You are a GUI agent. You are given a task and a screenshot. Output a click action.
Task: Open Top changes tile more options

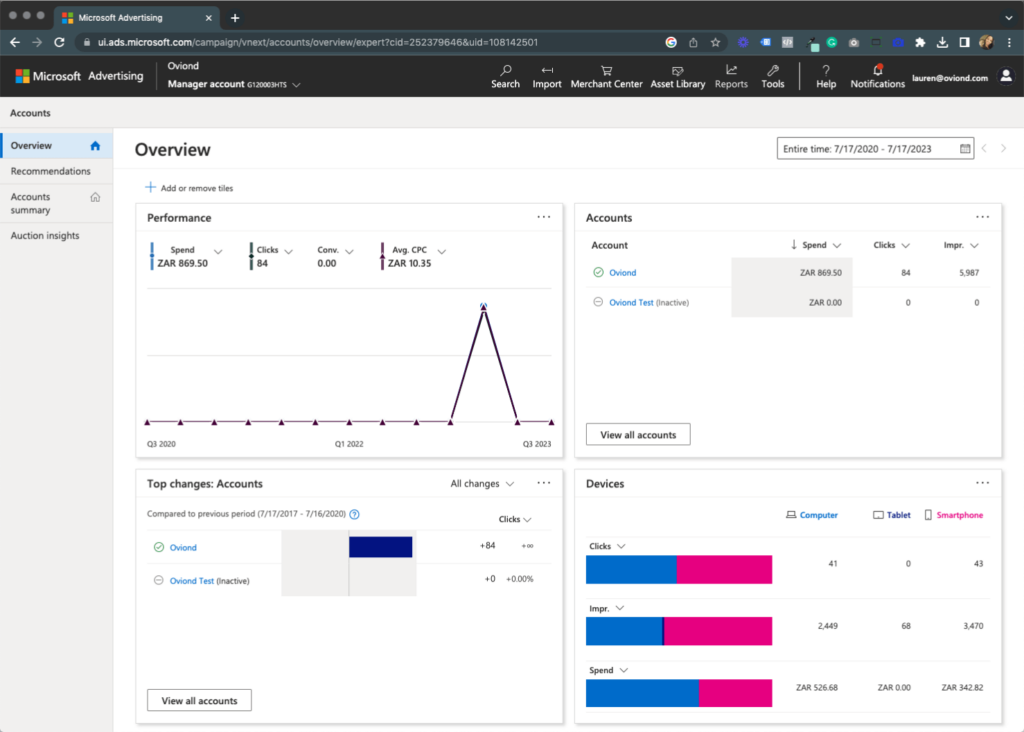point(543,483)
